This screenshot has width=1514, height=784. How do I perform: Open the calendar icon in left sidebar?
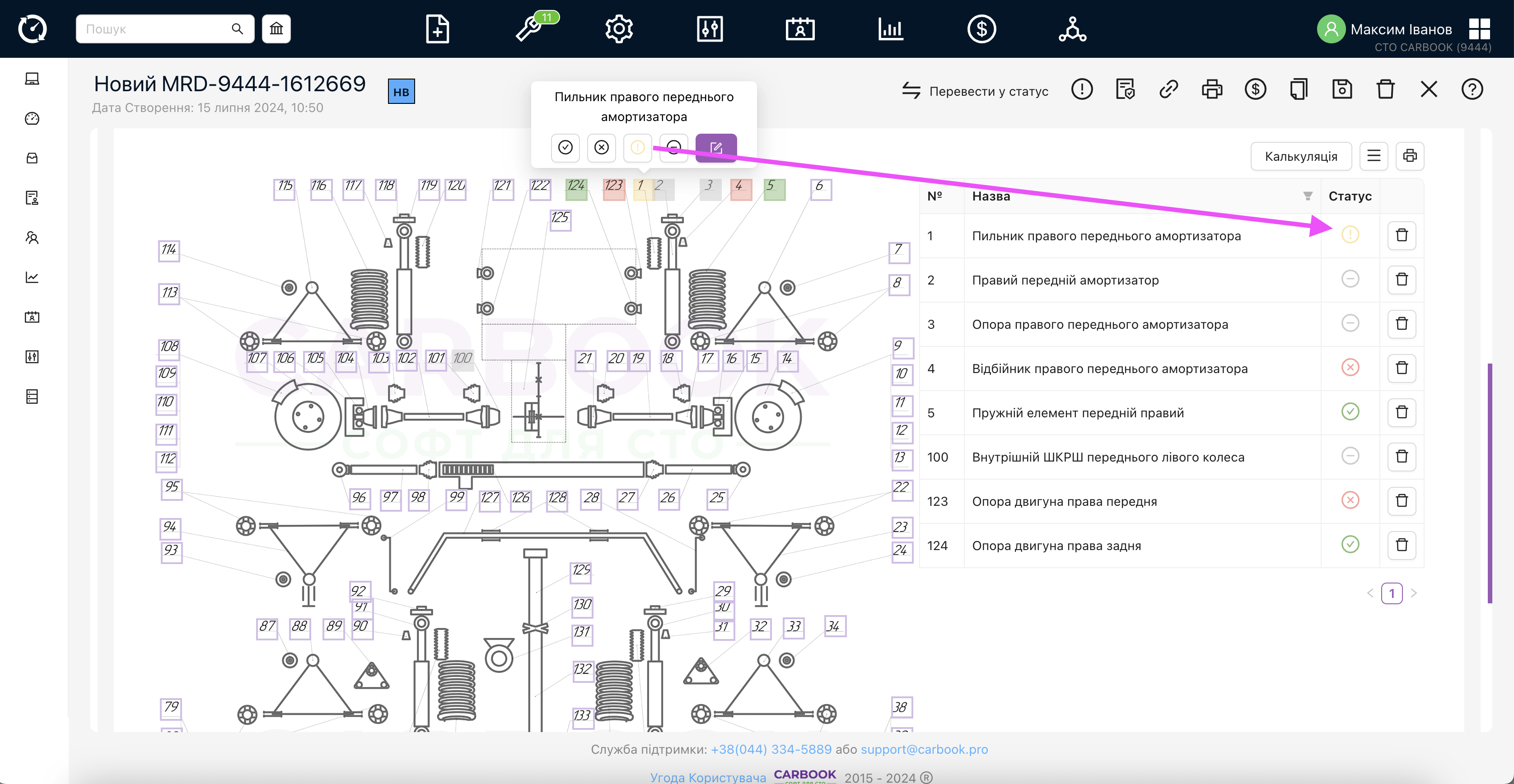33,317
